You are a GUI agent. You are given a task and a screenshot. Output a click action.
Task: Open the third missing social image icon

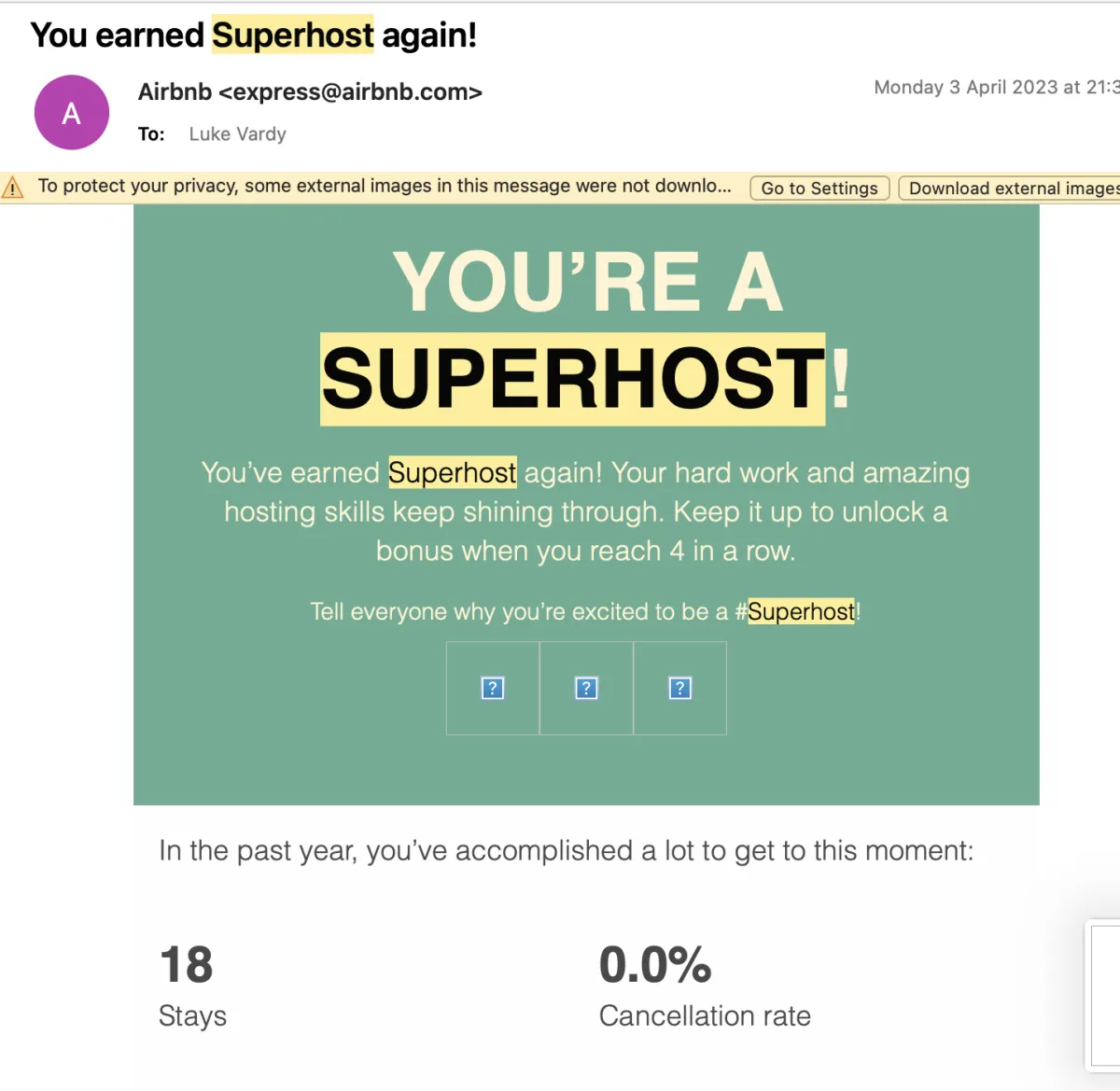(679, 688)
